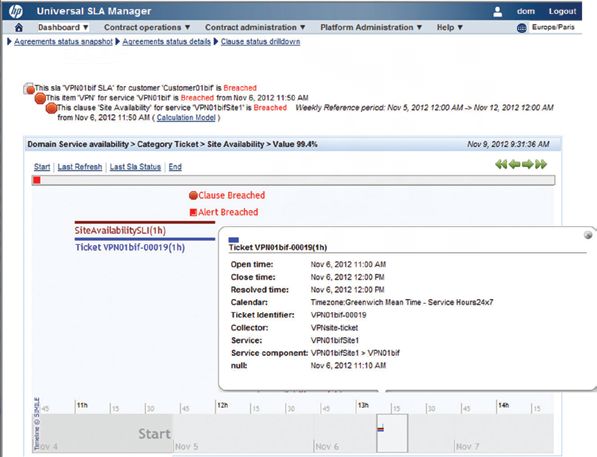Jump to last with double-right green arrow
Image resolution: width=597 pixels, height=457 pixels.
pyautogui.click(x=541, y=165)
